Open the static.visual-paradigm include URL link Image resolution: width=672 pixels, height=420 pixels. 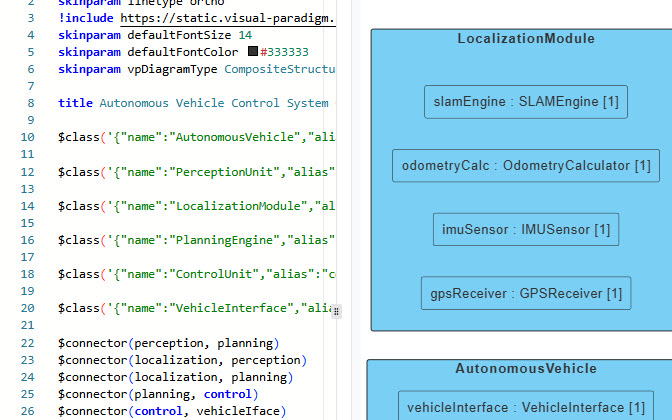pos(228,18)
